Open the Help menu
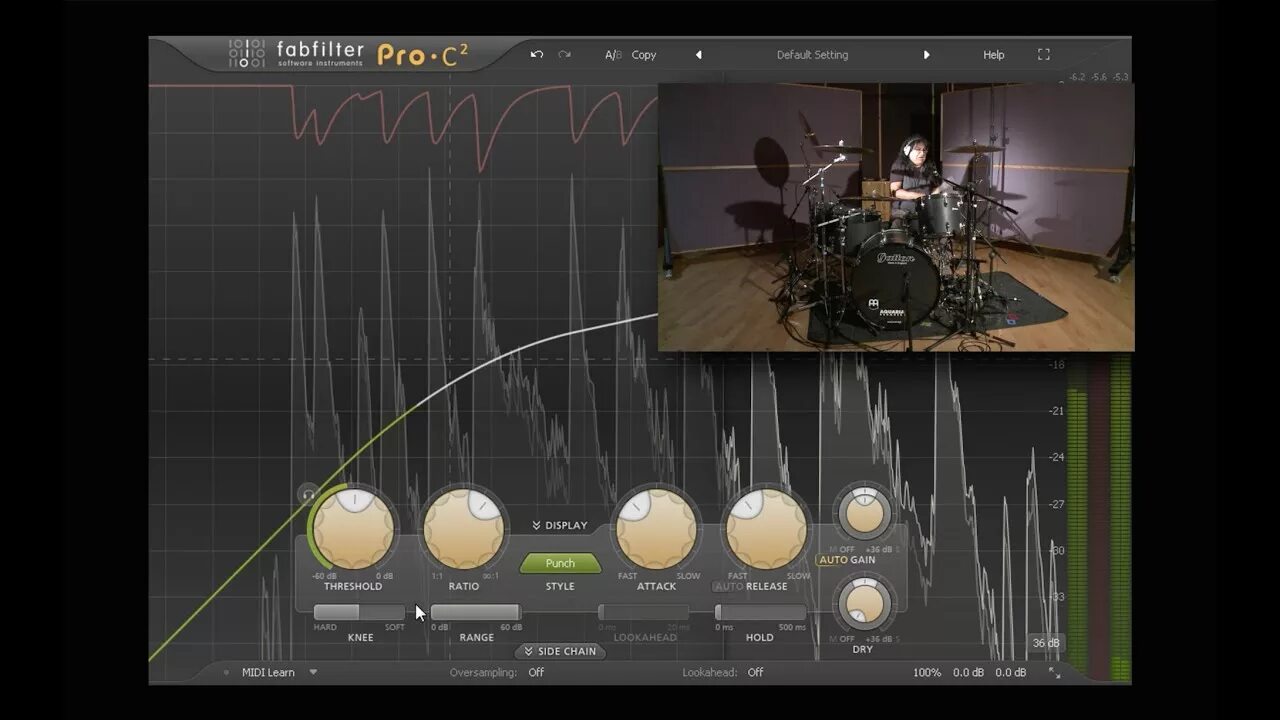Viewport: 1280px width, 720px height. [x=993, y=55]
